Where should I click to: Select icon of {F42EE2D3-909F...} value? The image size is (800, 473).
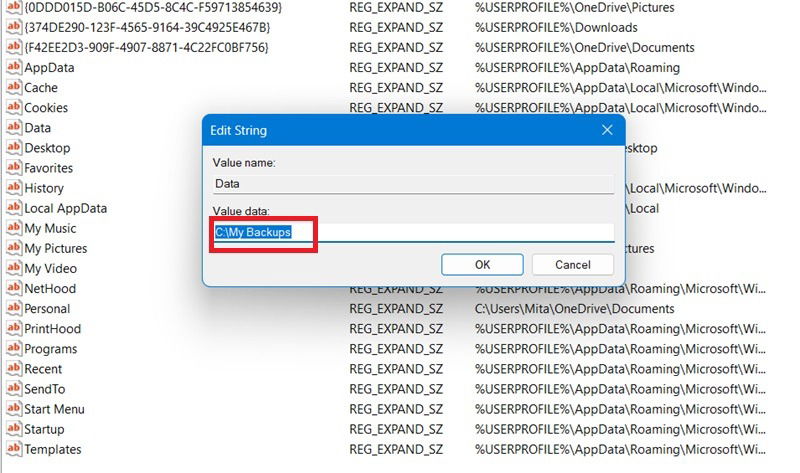14,47
